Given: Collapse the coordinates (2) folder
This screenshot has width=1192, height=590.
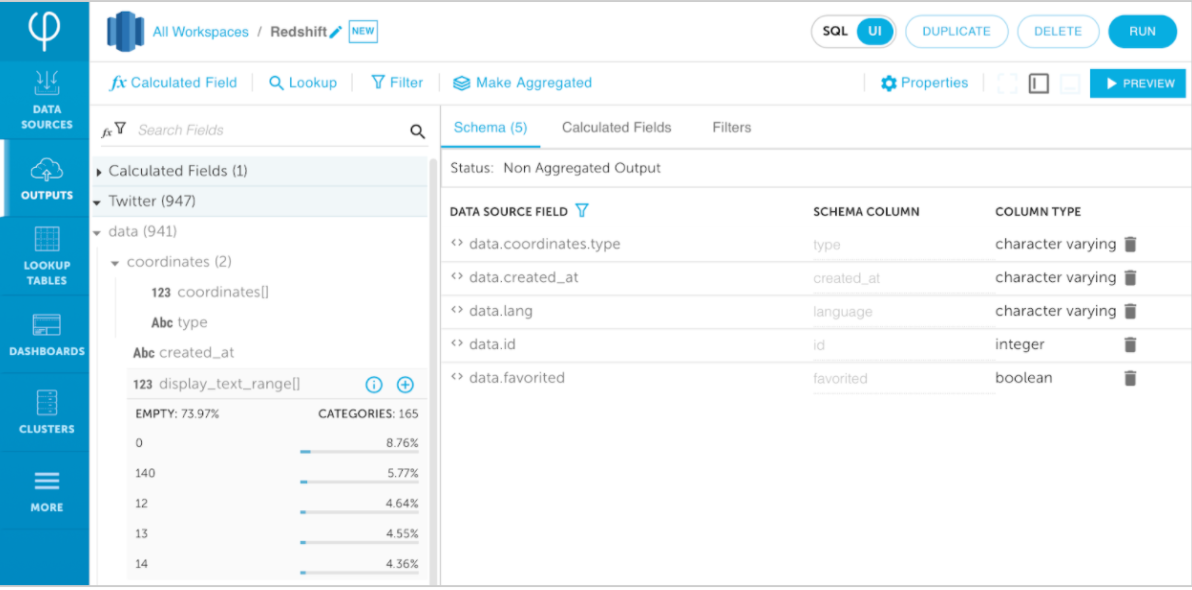Looking at the screenshot, I should 116,262.
